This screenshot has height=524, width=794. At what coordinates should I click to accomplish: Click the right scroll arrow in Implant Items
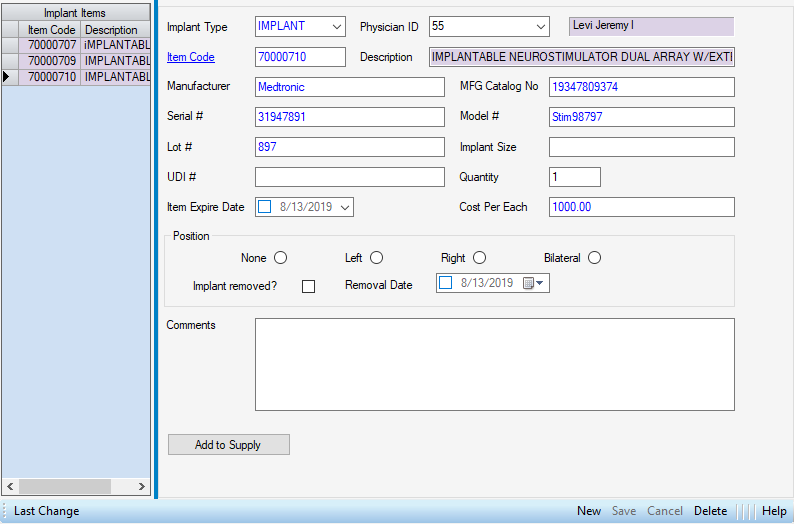point(142,486)
